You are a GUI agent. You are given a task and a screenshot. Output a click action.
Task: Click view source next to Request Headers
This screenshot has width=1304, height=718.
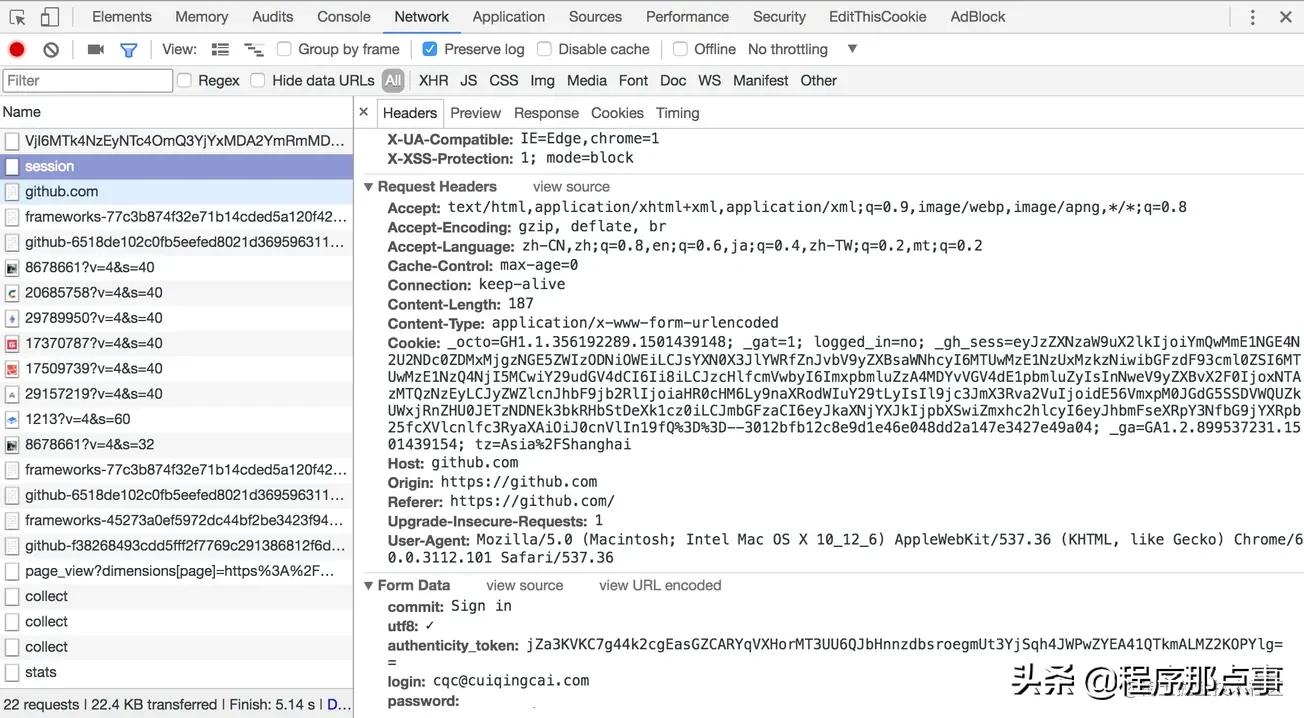pos(570,186)
